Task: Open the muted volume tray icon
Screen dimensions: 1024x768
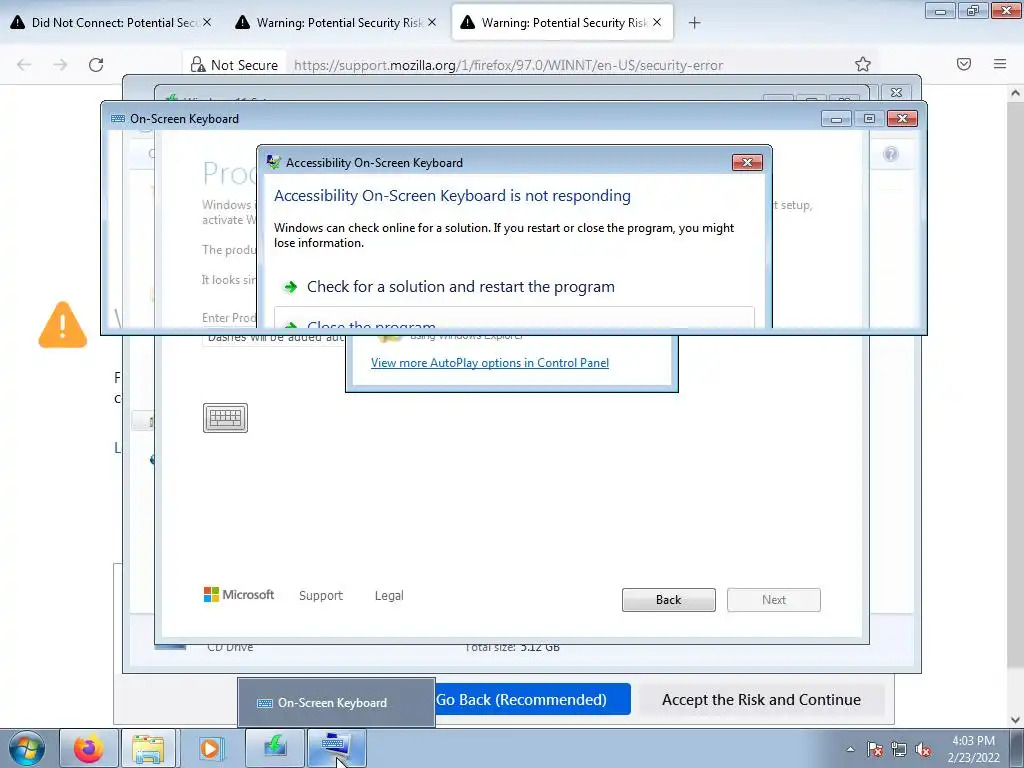Action: click(x=923, y=749)
